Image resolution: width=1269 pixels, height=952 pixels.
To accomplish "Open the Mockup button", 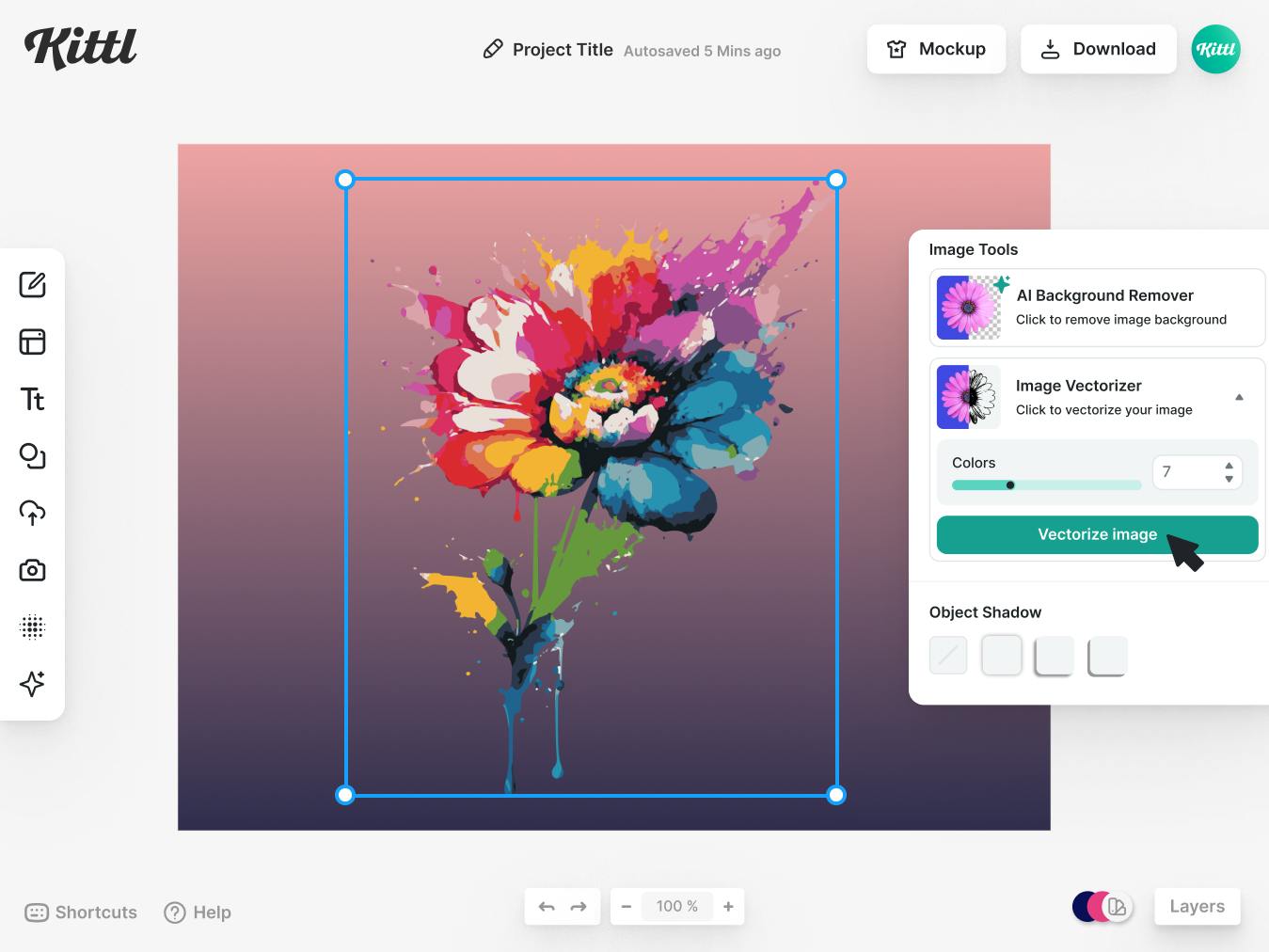I will [x=936, y=49].
